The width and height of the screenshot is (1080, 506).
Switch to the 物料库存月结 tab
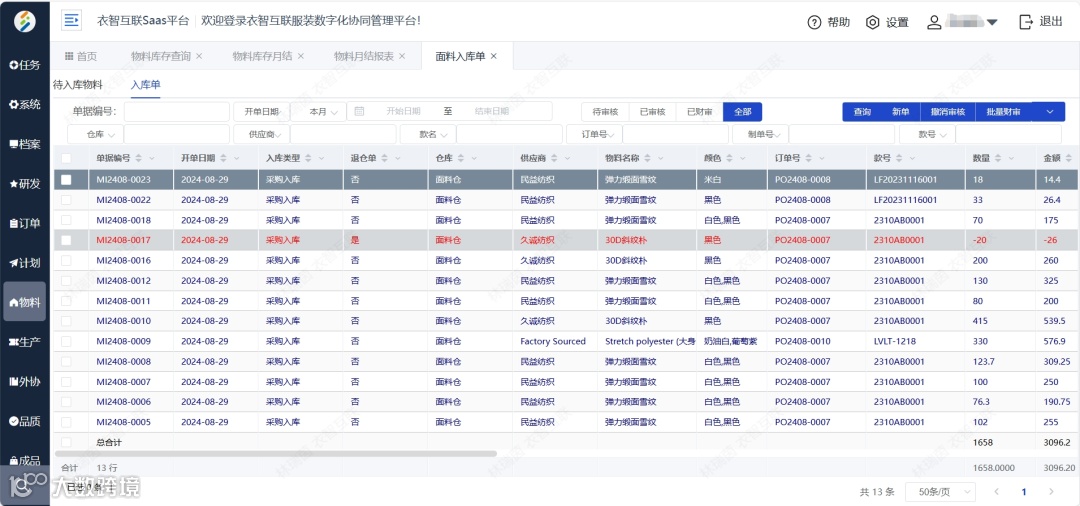(262, 56)
